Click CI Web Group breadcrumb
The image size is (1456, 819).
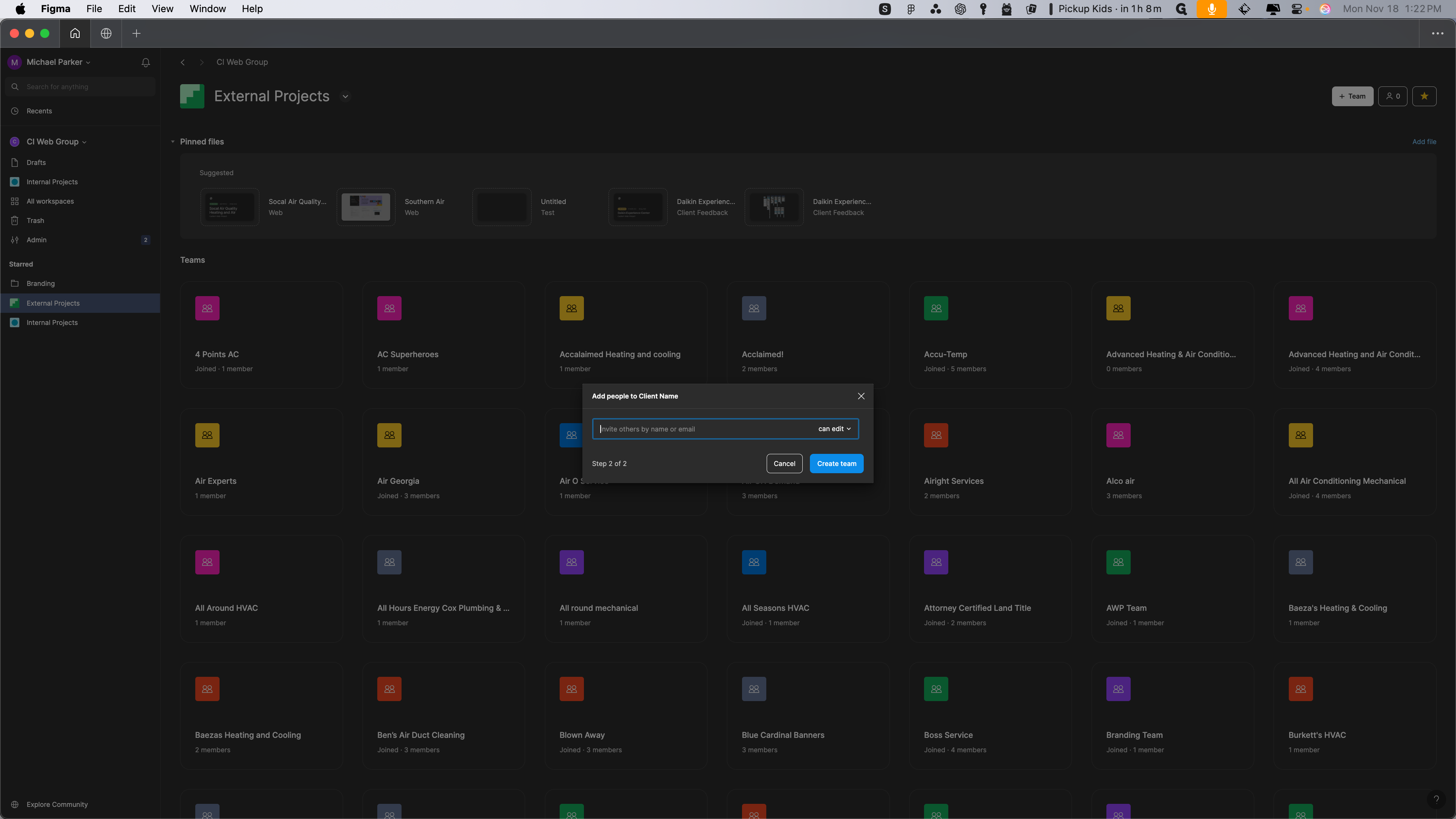click(242, 62)
